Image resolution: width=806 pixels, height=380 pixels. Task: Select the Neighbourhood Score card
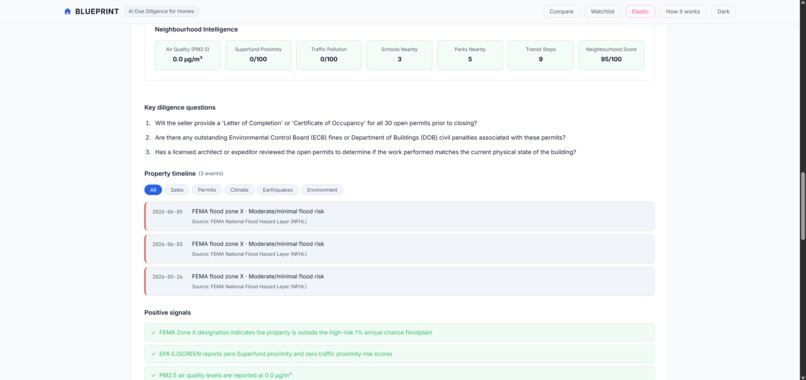click(611, 55)
